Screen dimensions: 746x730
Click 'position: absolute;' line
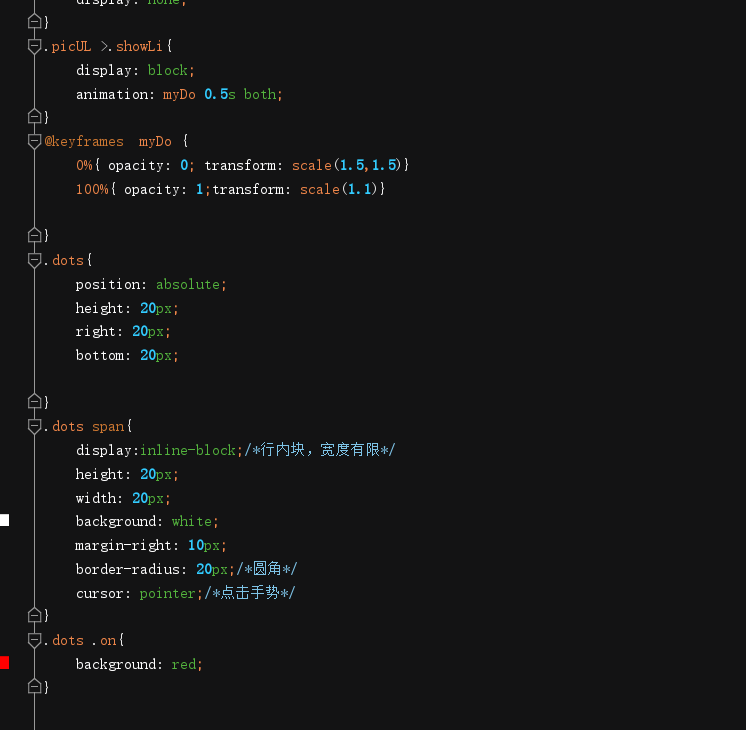pyautogui.click(x=151, y=284)
